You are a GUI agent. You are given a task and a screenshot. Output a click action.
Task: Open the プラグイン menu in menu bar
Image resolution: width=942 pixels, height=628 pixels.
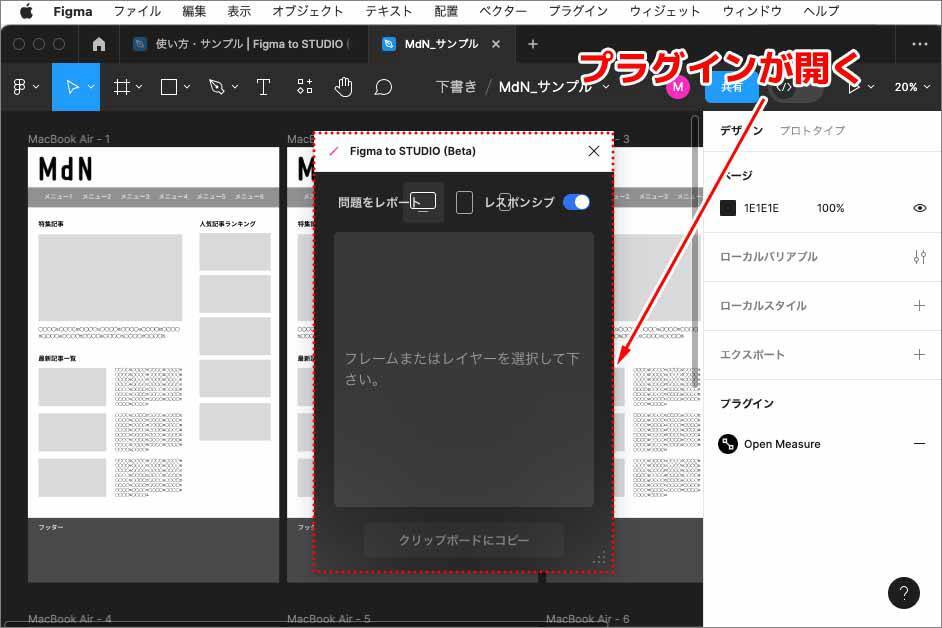[x=578, y=11]
